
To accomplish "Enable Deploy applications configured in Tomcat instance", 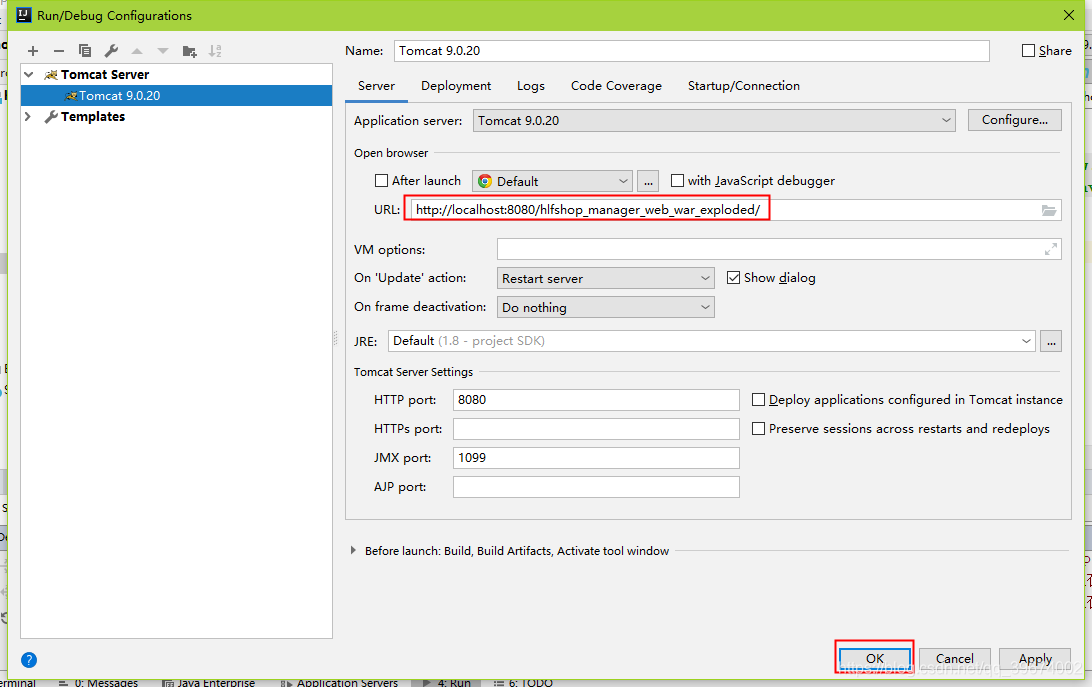I will tap(758, 400).
